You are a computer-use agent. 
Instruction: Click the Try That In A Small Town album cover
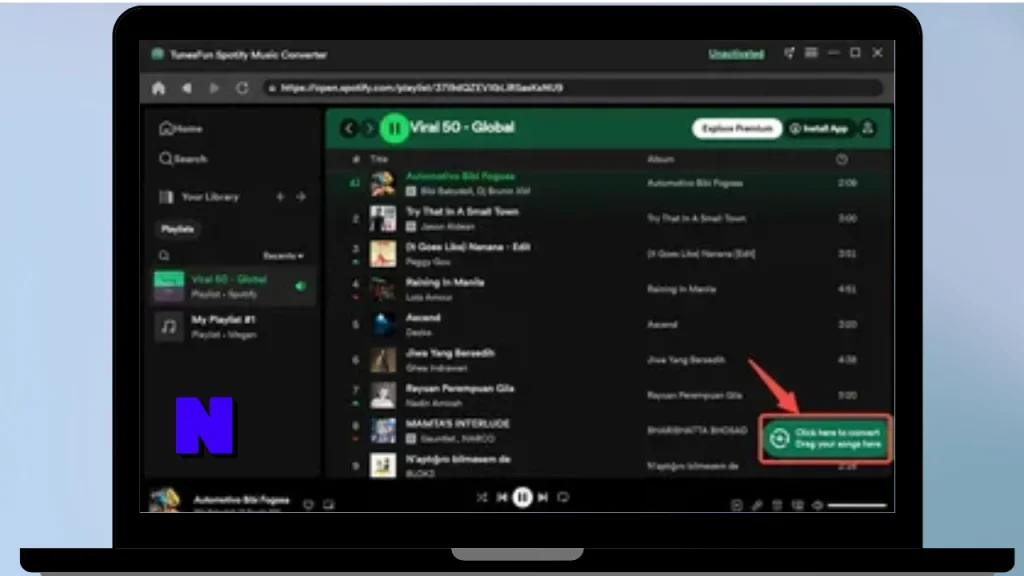click(383, 219)
